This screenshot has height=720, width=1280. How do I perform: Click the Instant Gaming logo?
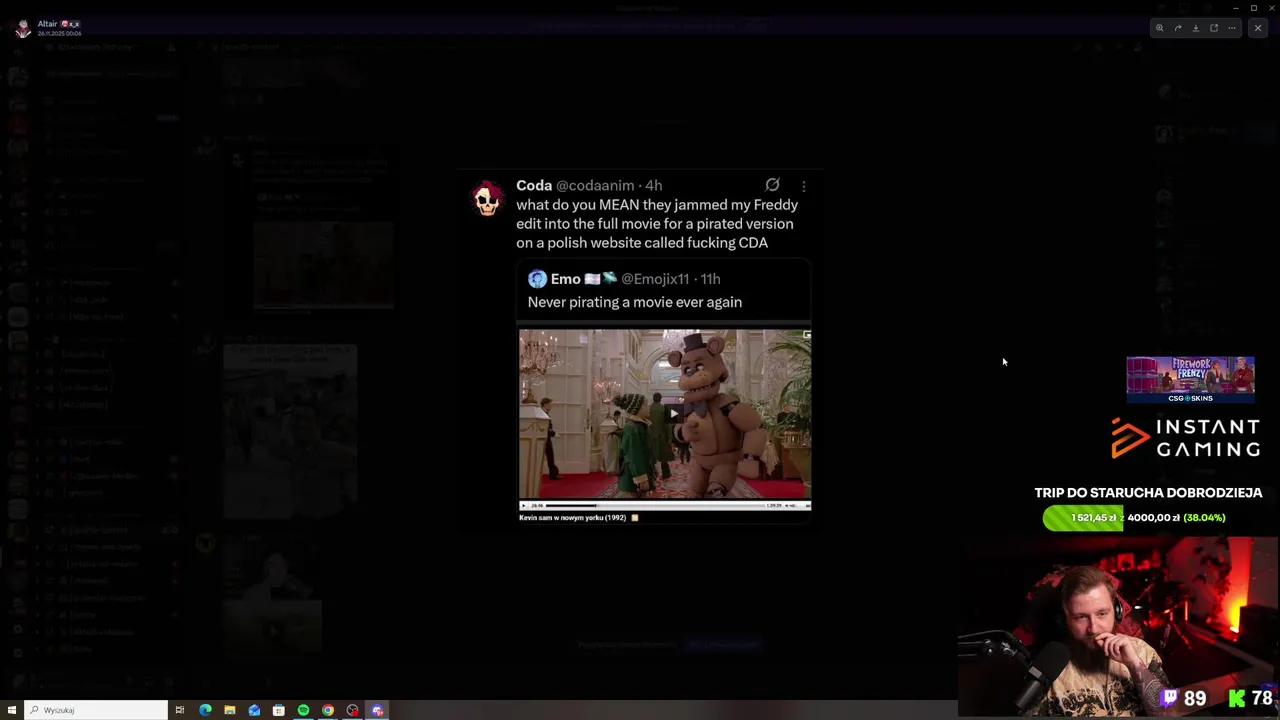click(1186, 438)
